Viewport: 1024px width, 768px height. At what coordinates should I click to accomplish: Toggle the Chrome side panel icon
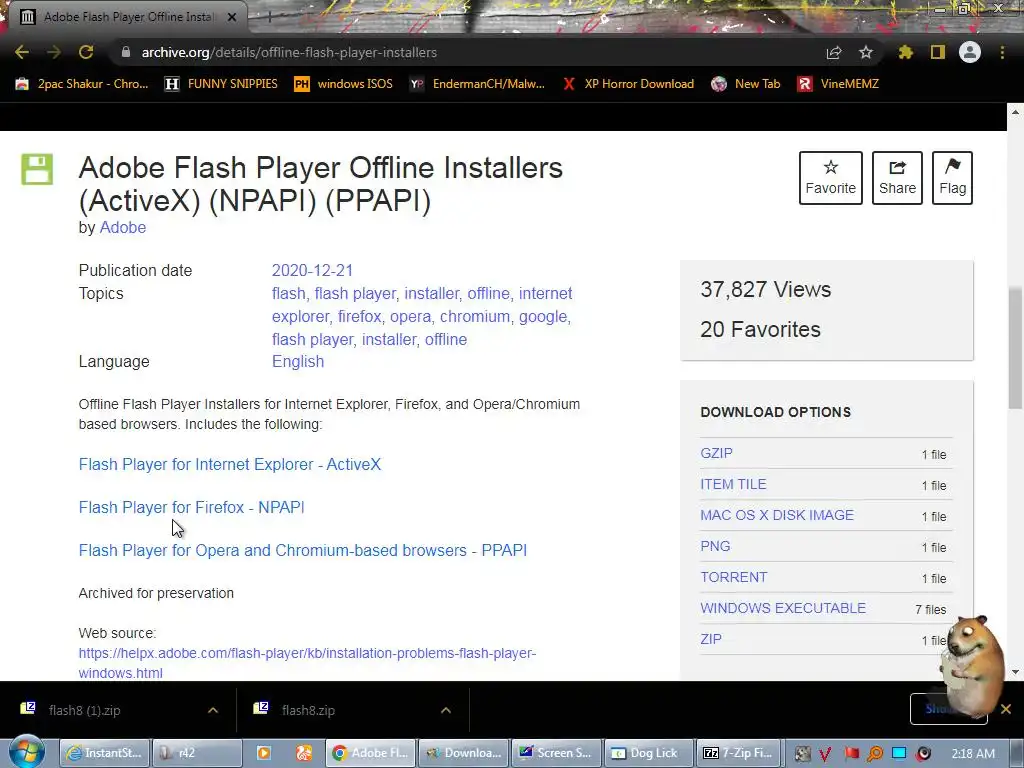pos(938,52)
